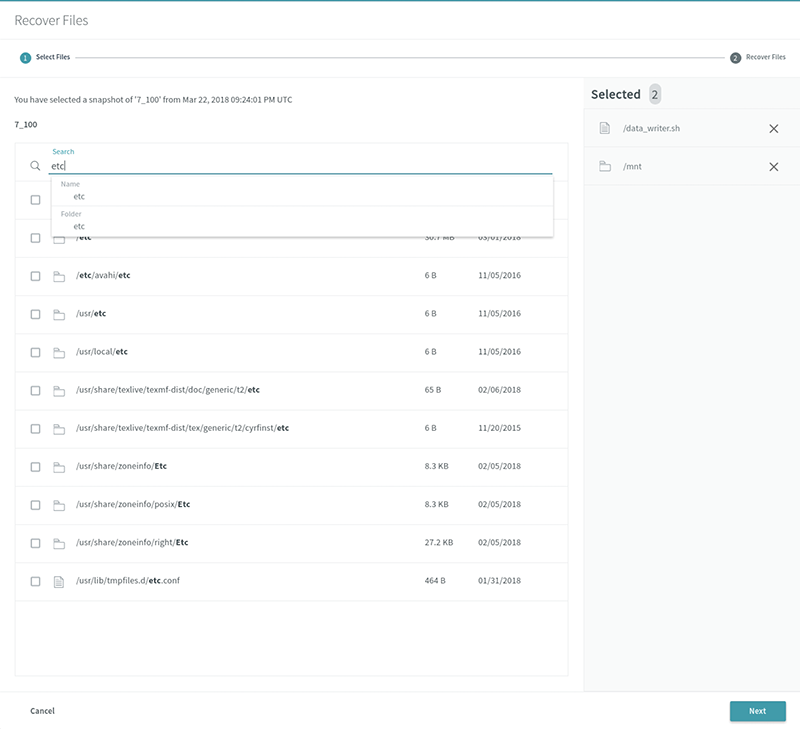Tick checkbox for zoneinfo/right/Etc

35,543
